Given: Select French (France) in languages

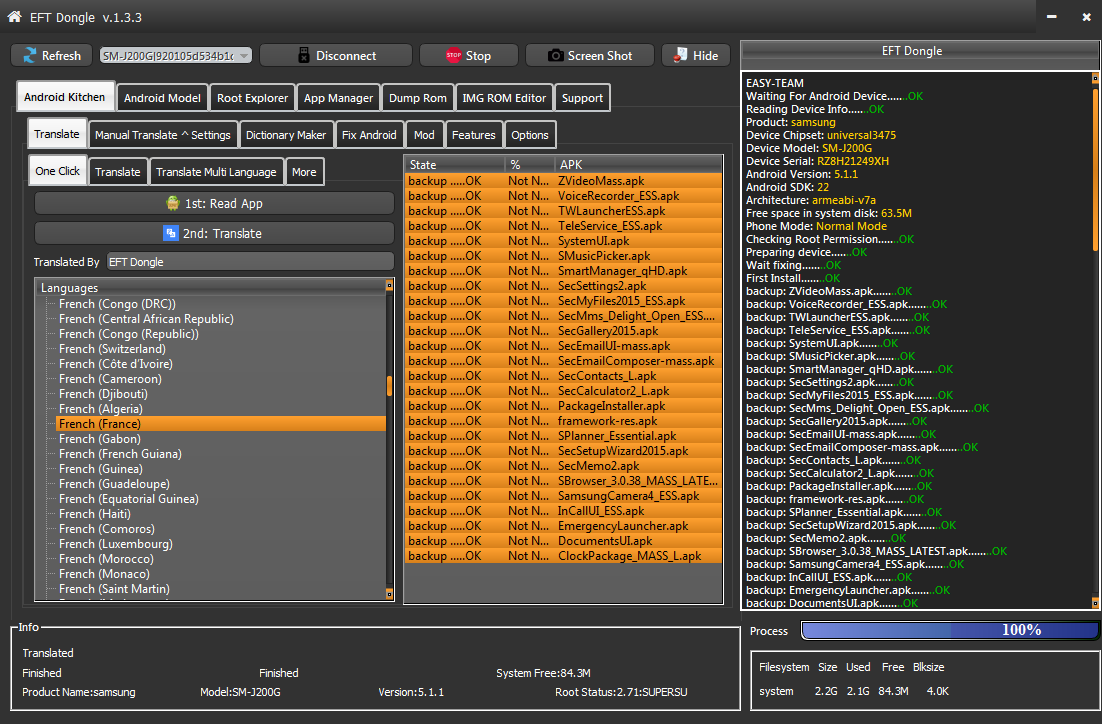Looking at the screenshot, I should coord(221,424).
